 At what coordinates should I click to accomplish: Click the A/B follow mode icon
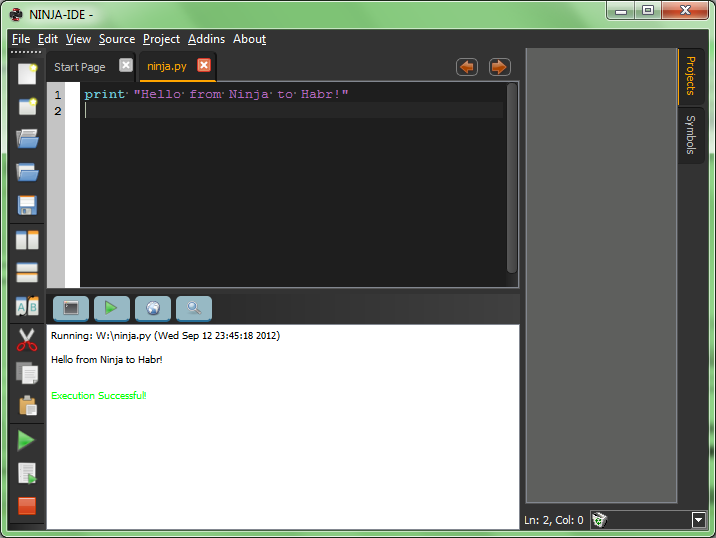click(27, 306)
